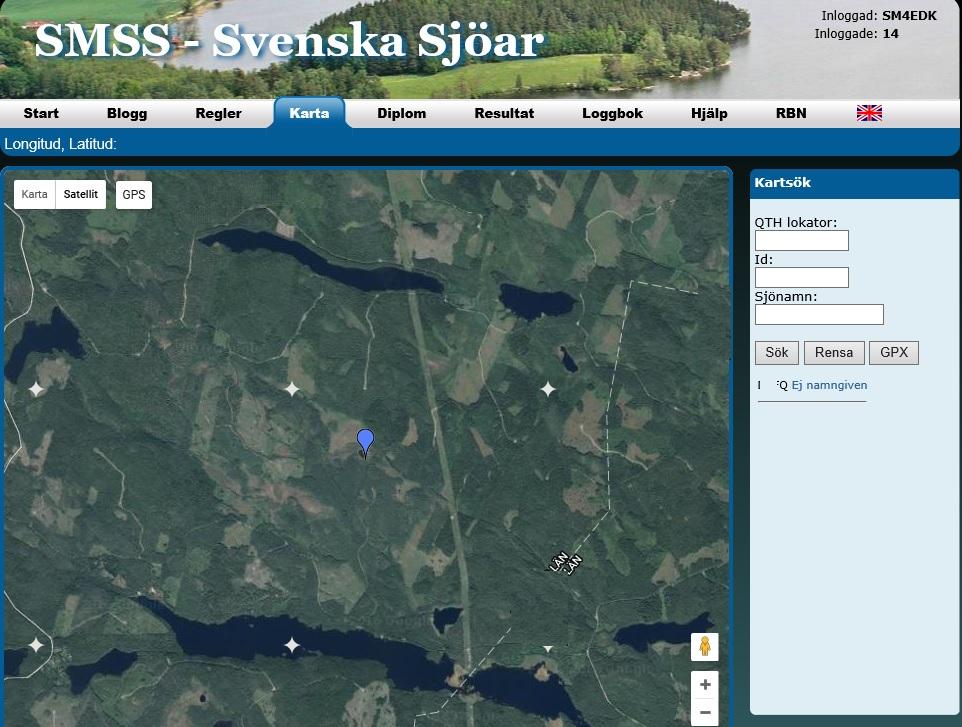Screen dimensions: 962x727
Task: Select the Street View pegman icon
Action: point(704,647)
